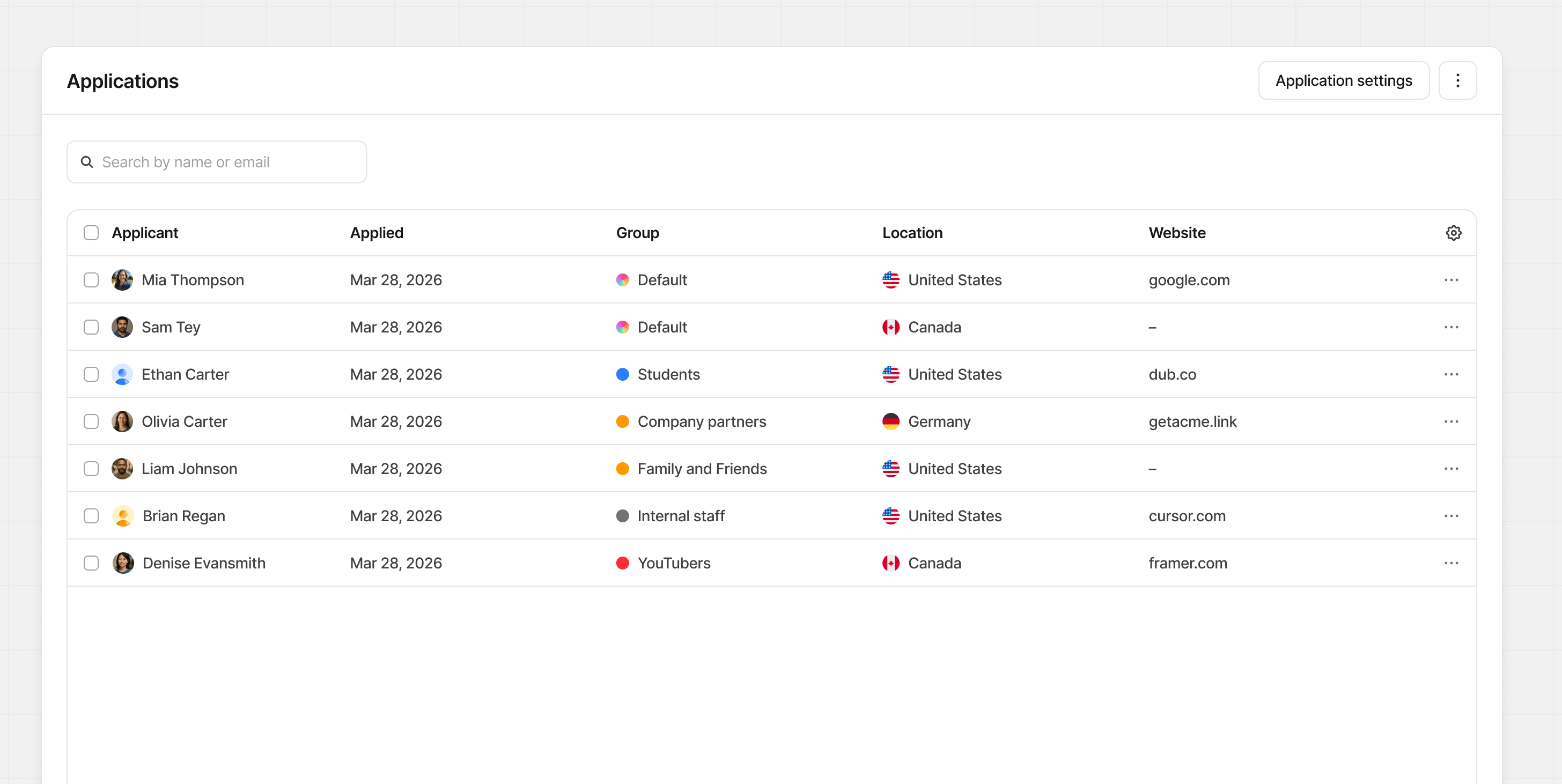Focus the Search by name or email field
Image resolution: width=1562 pixels, height=784 pixels.
pyautogui.click(x=217, y=162)
